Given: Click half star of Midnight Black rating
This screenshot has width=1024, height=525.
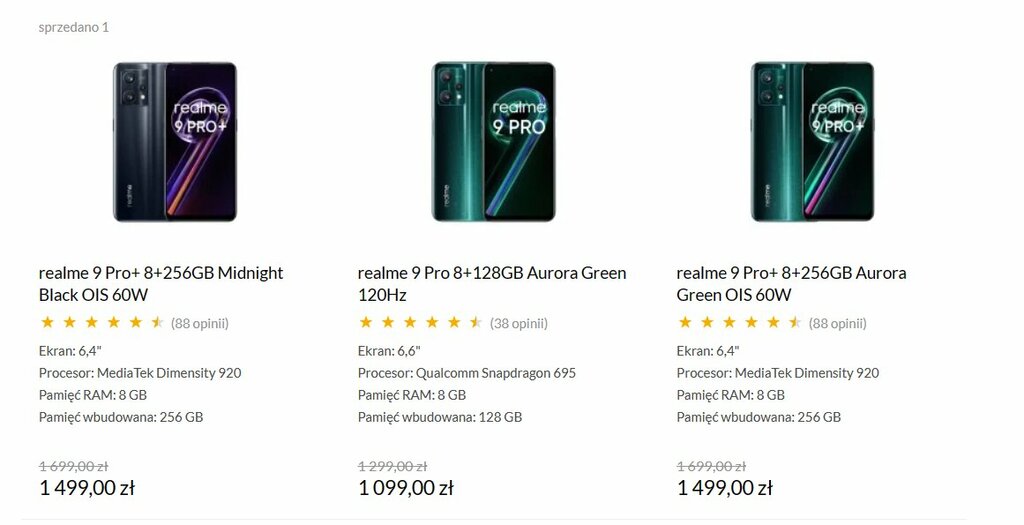Looking at the screenshot, I should (x=157, y=322).
